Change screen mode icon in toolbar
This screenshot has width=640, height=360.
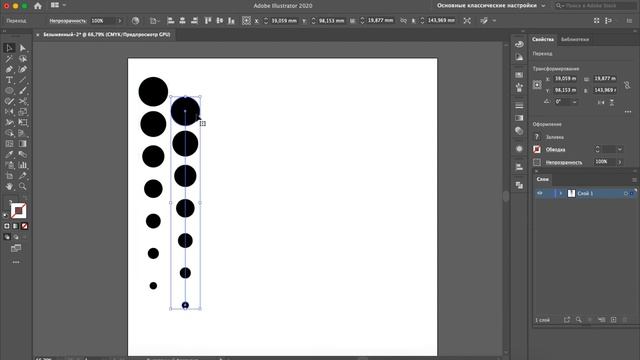(16, 248)
